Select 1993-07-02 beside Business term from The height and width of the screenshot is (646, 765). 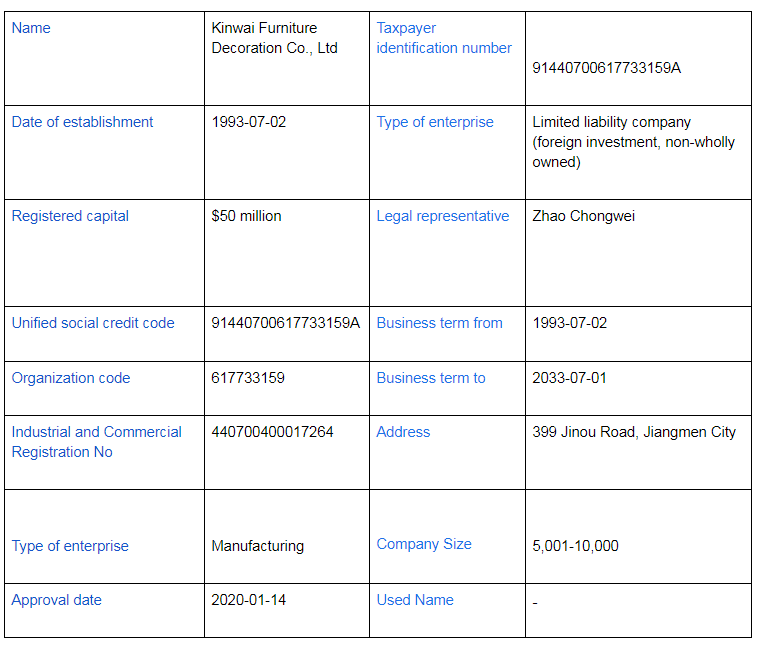[570, 323]
